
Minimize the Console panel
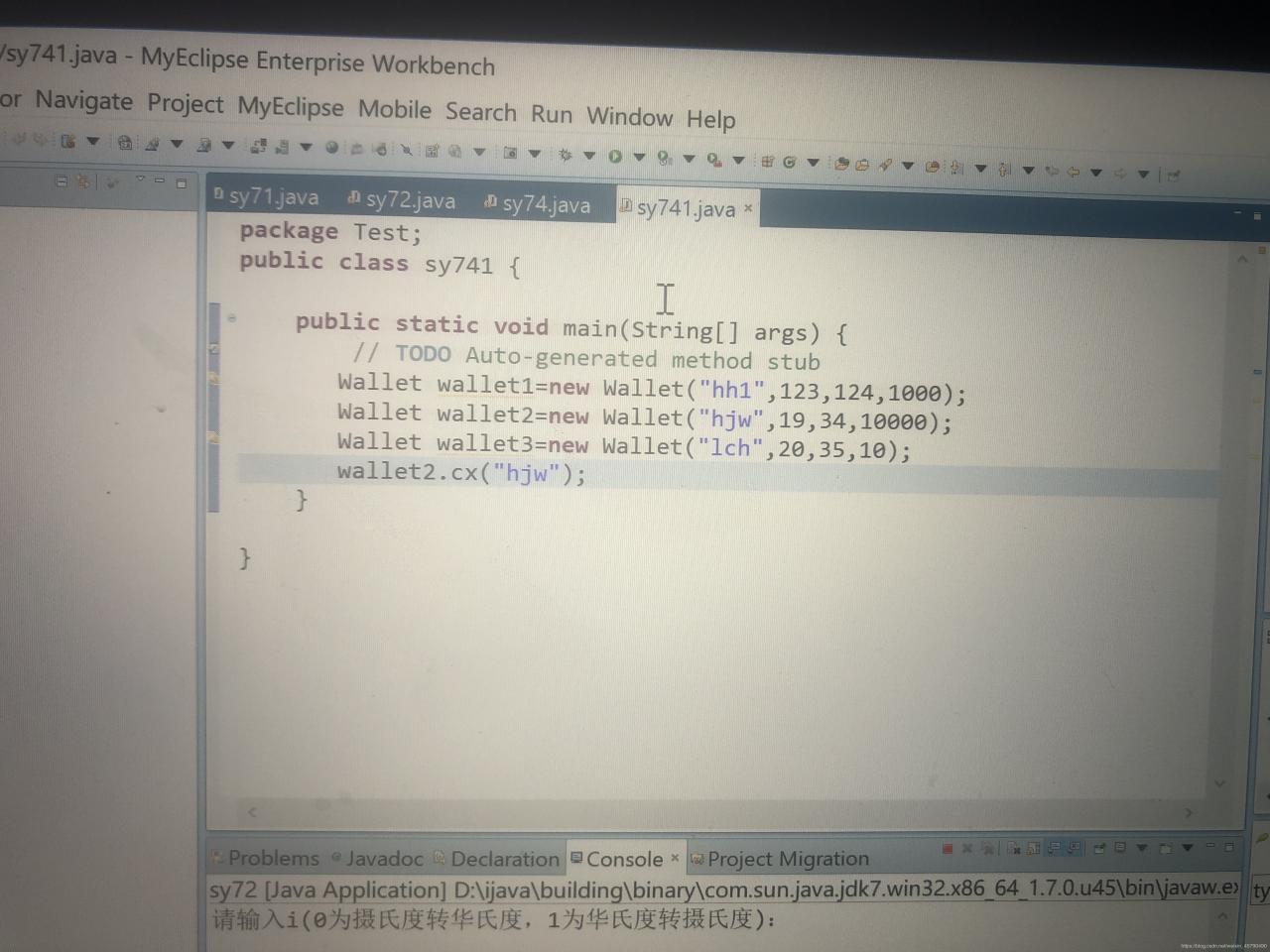(1210, 846)
